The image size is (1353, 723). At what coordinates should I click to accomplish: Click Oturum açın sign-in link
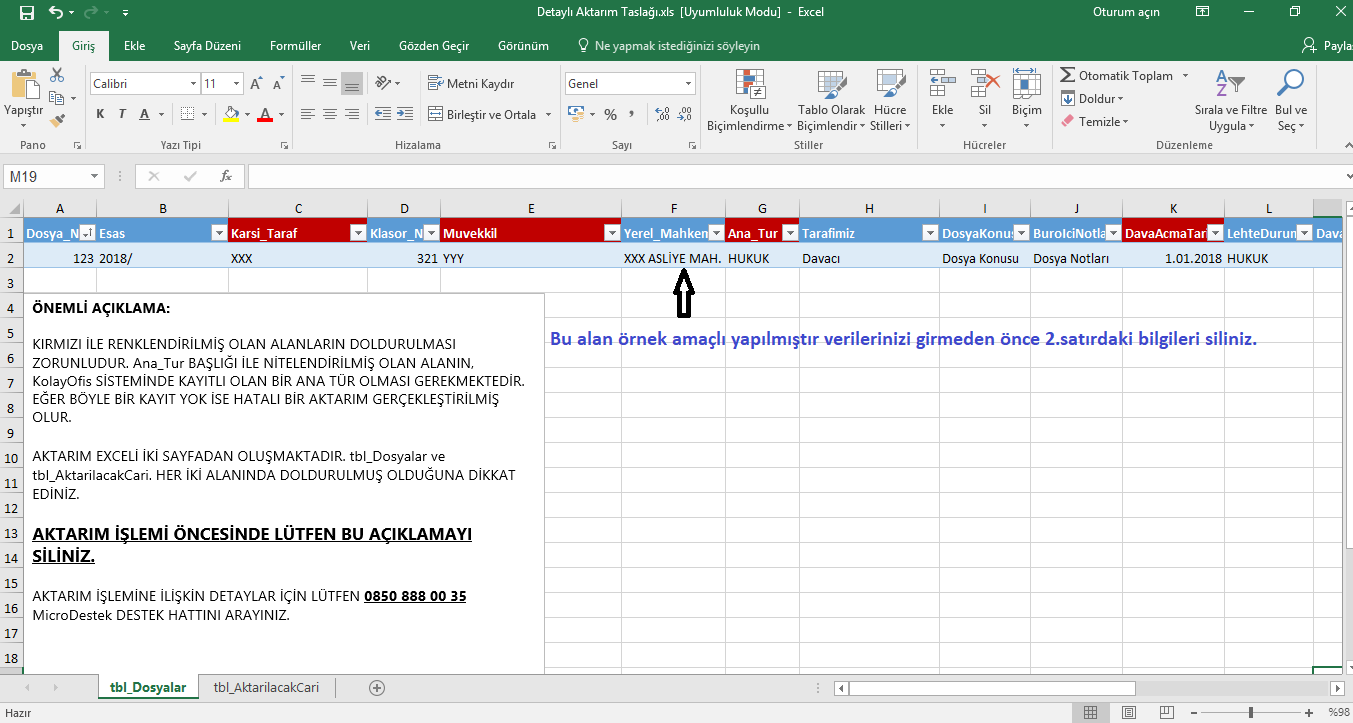(1126, 12)
